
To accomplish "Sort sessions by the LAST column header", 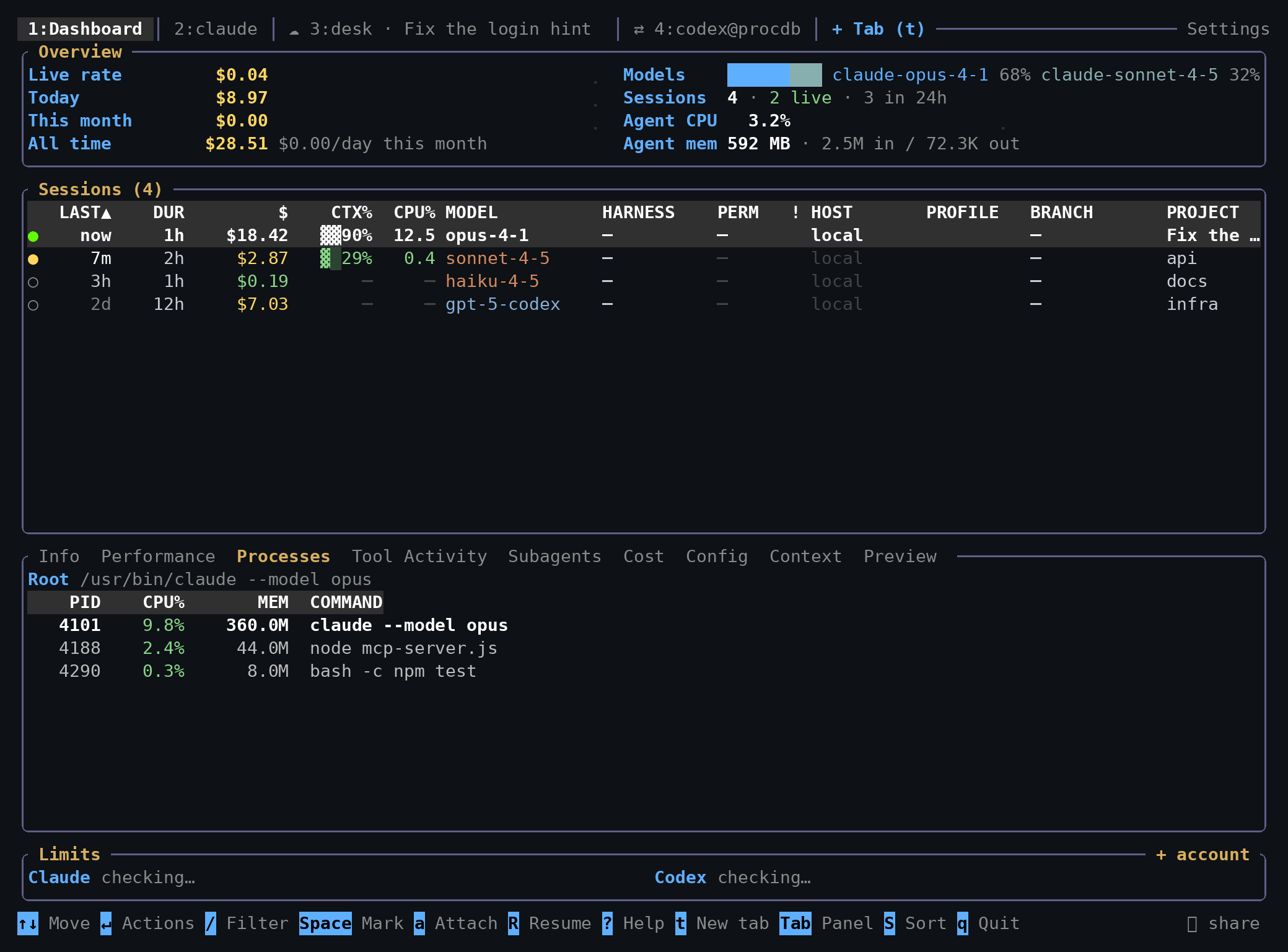I will (85, 213).
